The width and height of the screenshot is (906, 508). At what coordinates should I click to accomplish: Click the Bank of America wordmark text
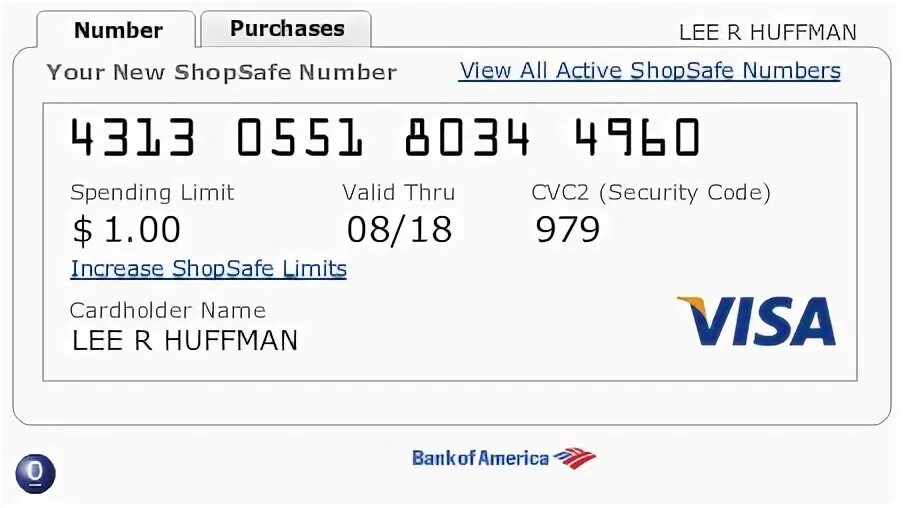tap(480, 458)
